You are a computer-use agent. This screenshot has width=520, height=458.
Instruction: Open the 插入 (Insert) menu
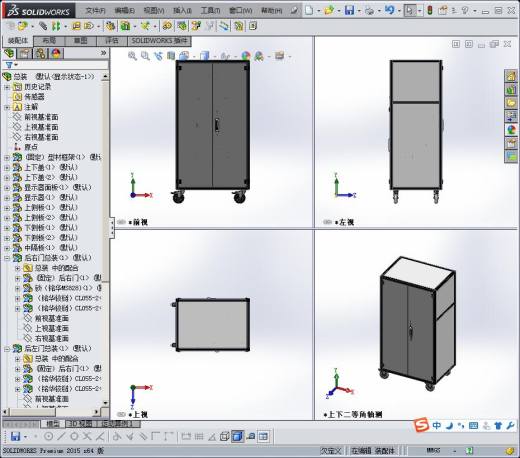point(182,11)
